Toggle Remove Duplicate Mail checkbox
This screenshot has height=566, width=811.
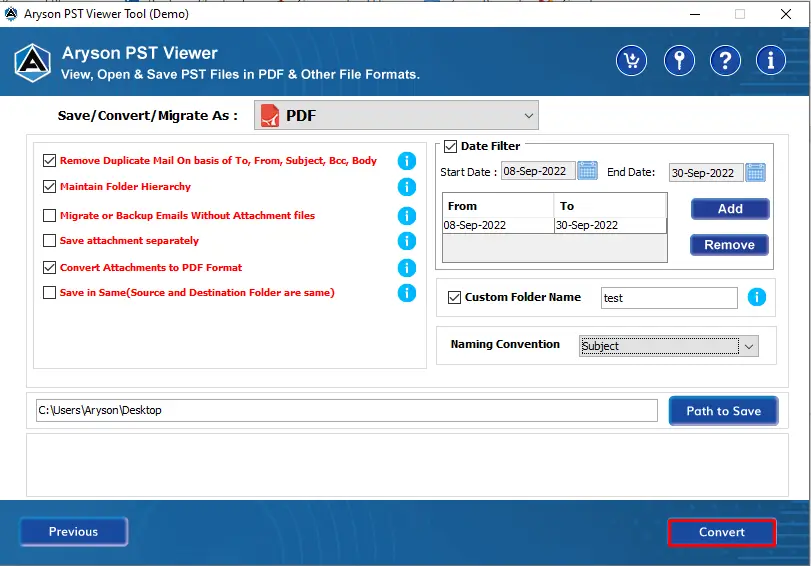click(49, 160)
